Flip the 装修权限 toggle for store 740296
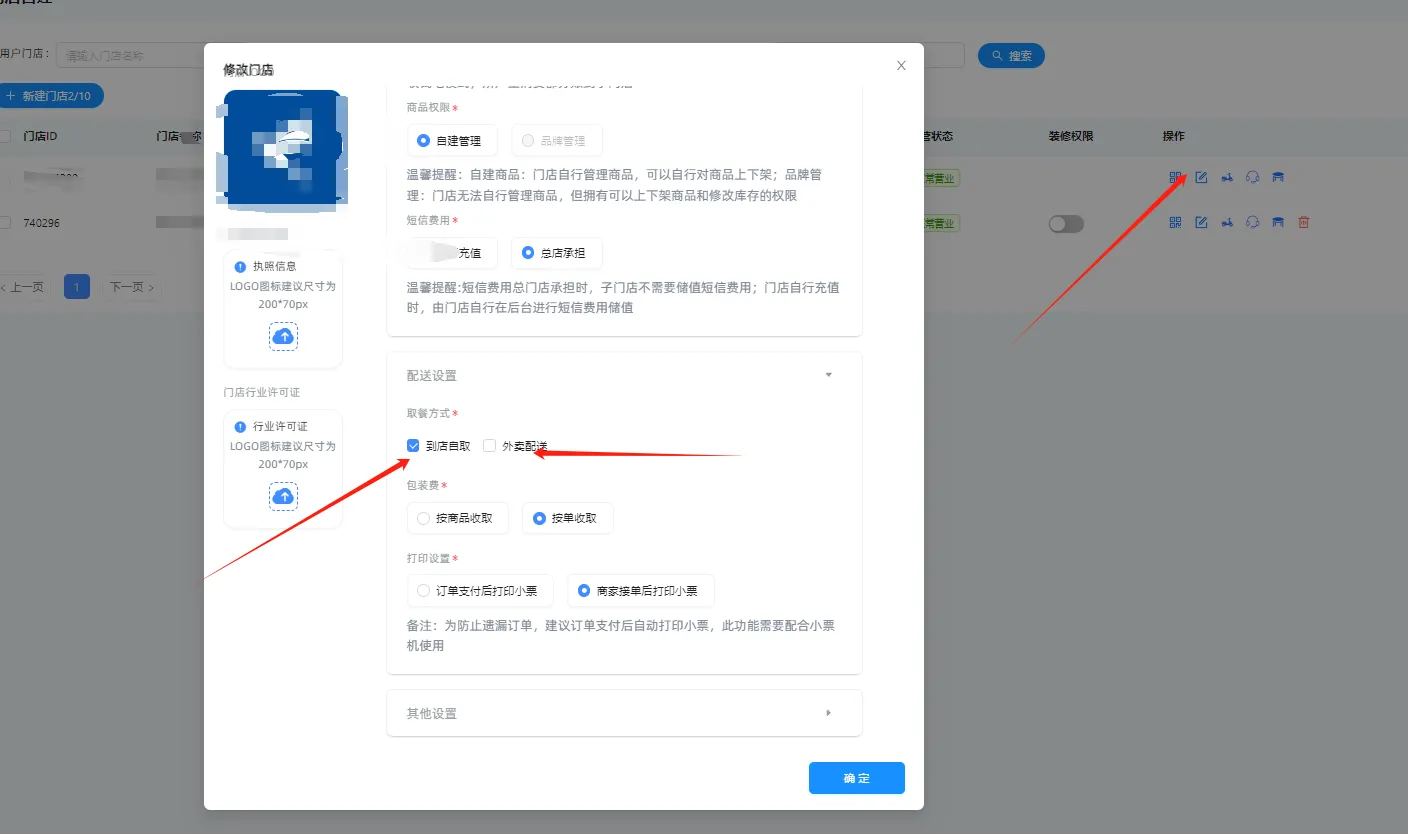Image resolution: width=1408 pixels, height=834 pixels. tap(1066, 222)
